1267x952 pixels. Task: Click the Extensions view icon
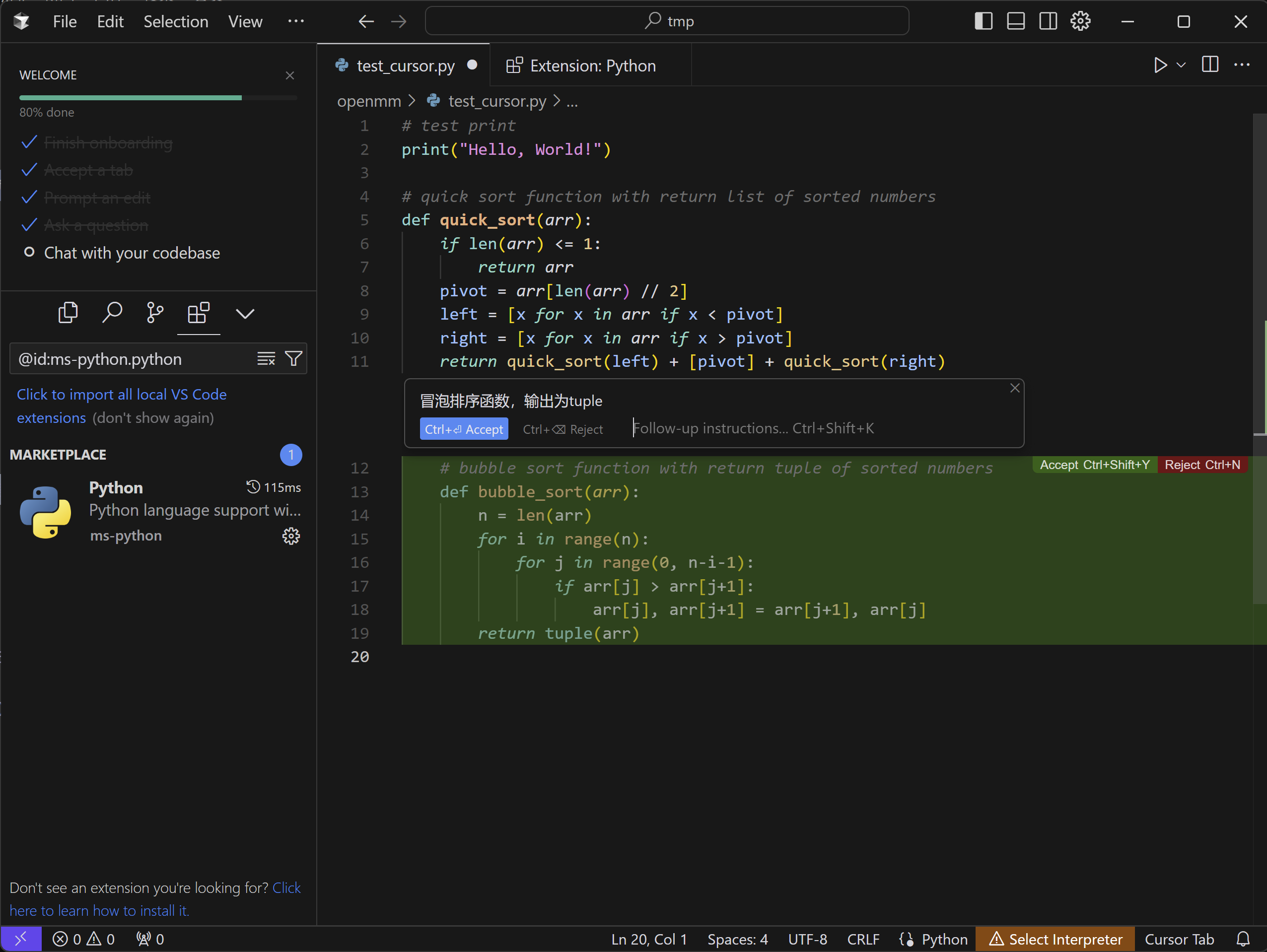tap(198, 313)
